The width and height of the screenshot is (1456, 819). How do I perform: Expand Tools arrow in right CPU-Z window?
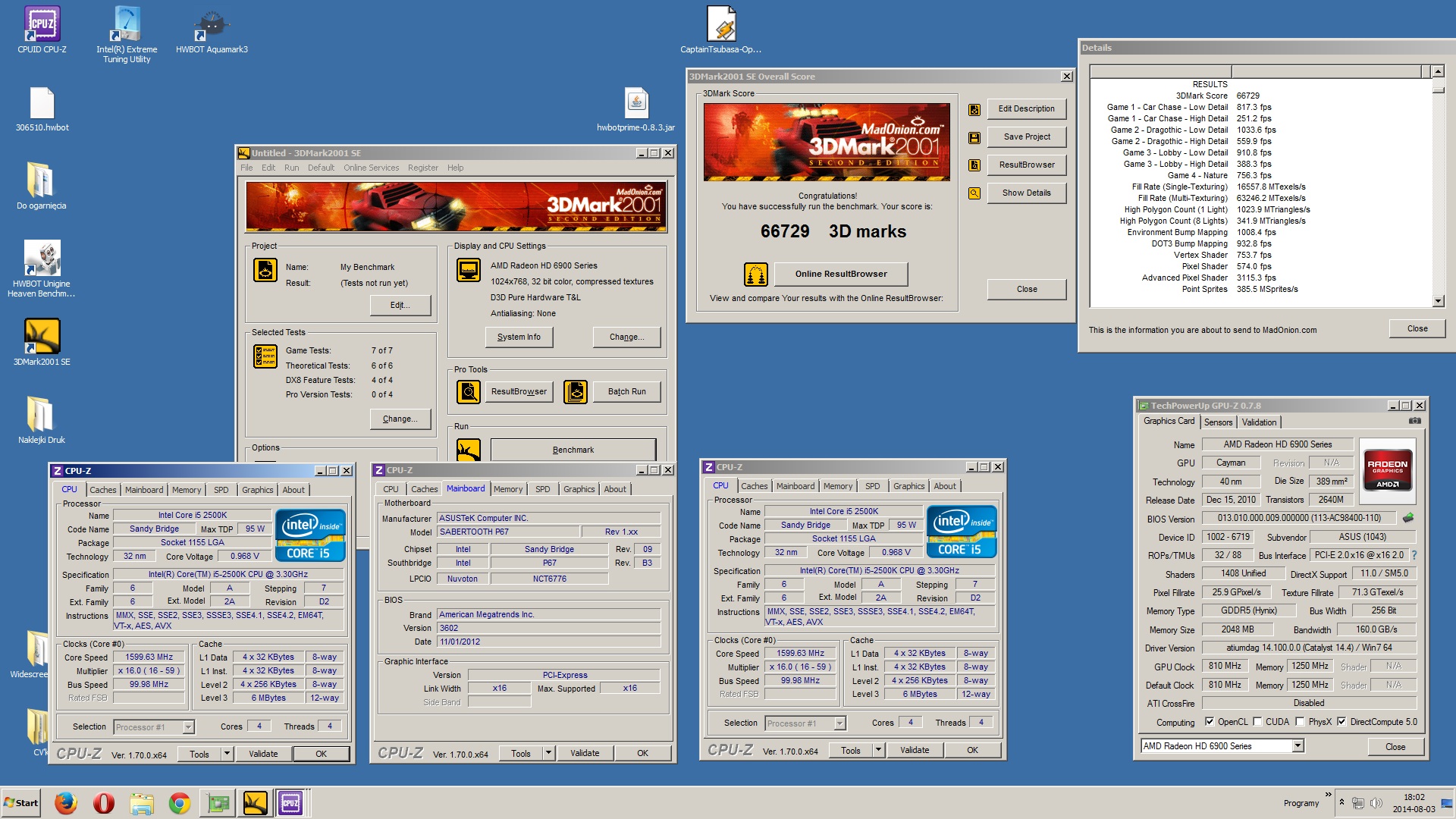click(x=877, y=751)
